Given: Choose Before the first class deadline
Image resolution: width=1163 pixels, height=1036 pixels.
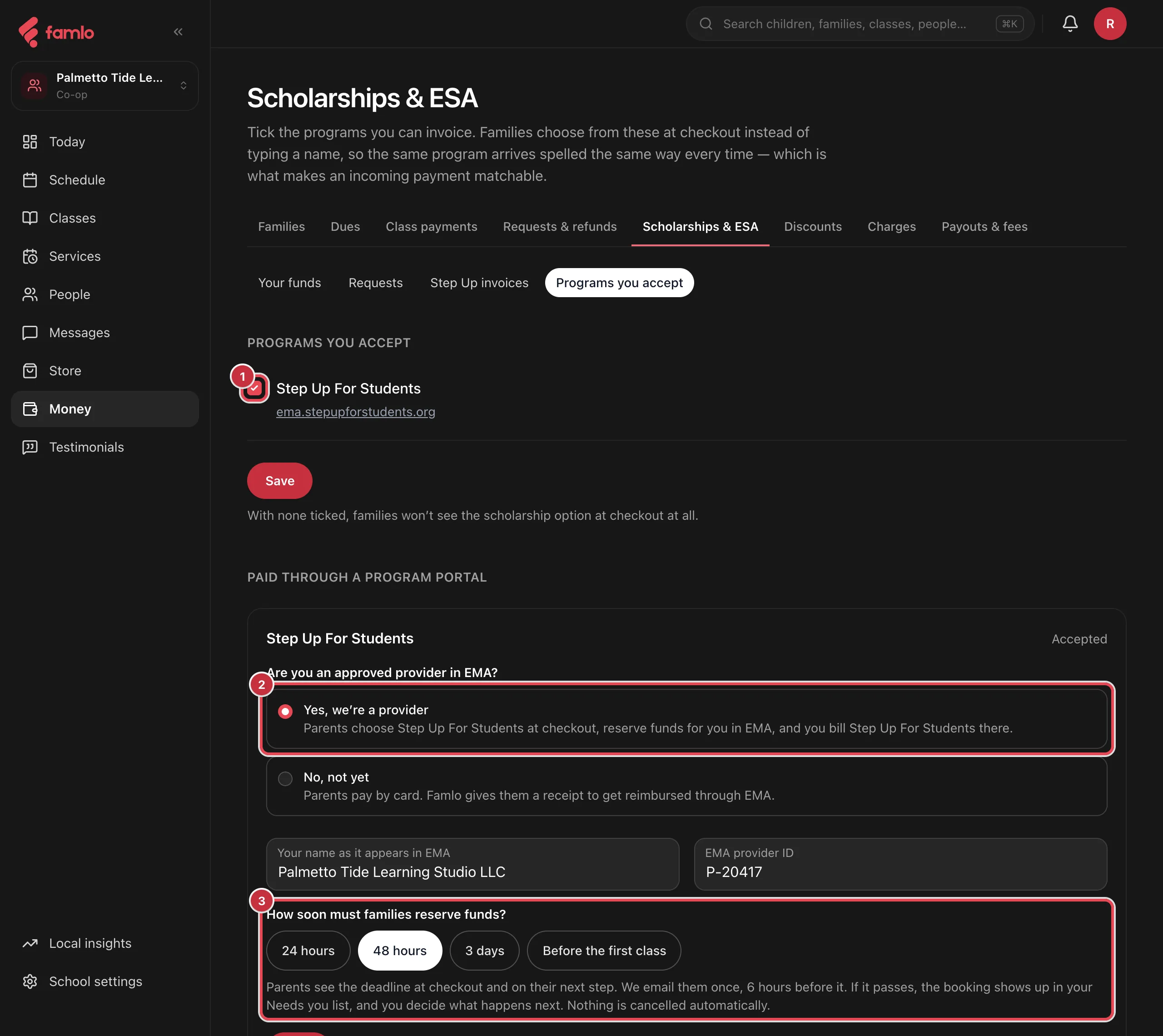Looking at the screenshot, I should tap(604, 950).
